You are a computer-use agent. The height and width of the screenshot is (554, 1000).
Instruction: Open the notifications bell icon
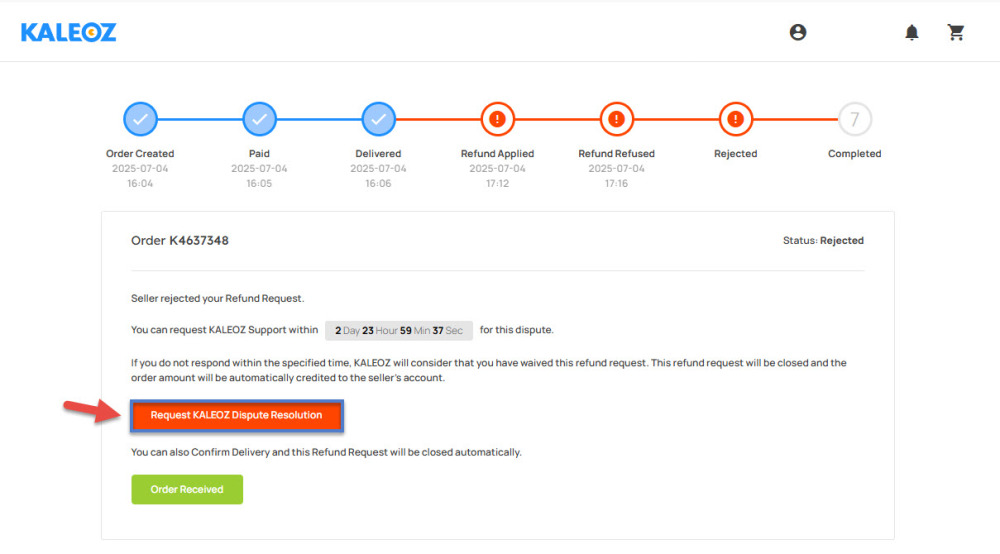[911, 33]
